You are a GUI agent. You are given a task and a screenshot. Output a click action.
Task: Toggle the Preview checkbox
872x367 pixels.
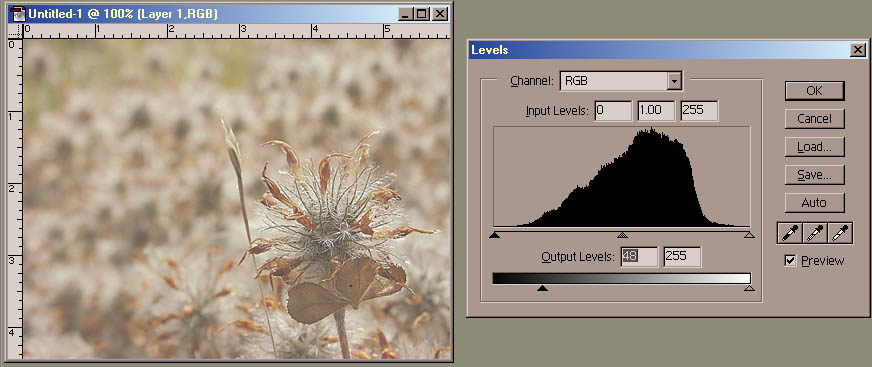(x=790, y=260)
